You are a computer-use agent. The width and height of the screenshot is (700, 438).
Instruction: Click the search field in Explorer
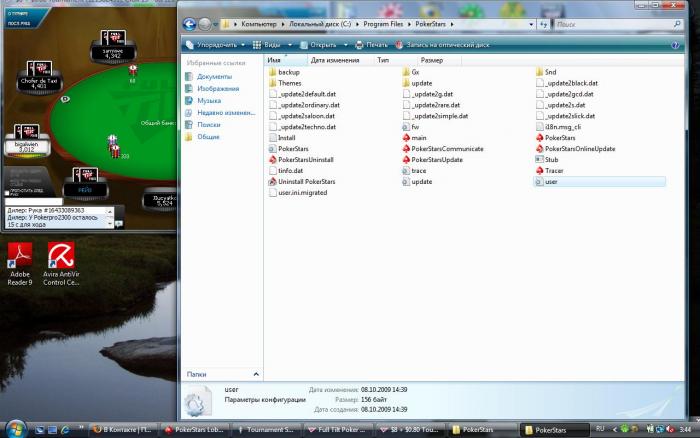[618, 25]
